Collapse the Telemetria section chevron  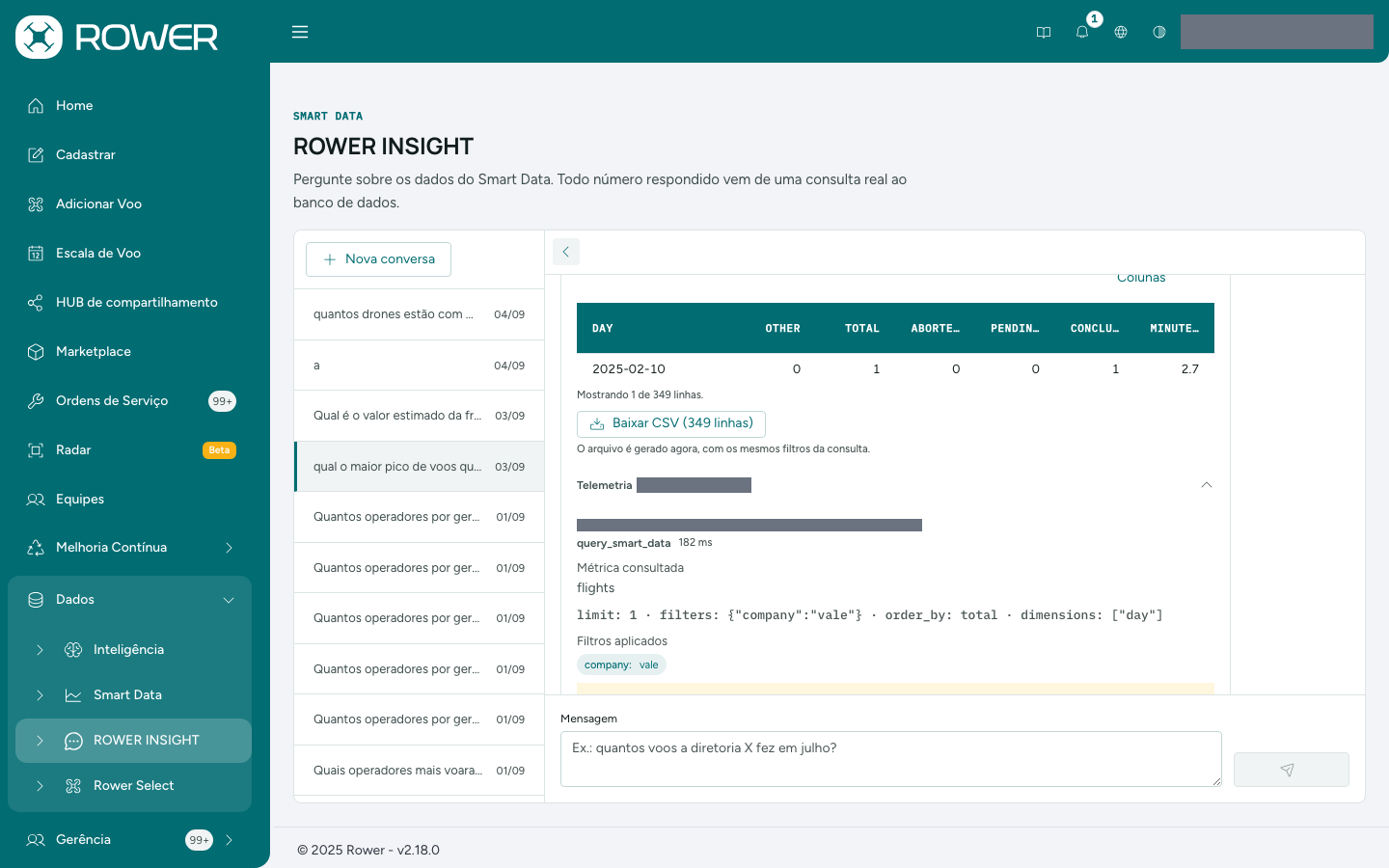point(1206,485)
